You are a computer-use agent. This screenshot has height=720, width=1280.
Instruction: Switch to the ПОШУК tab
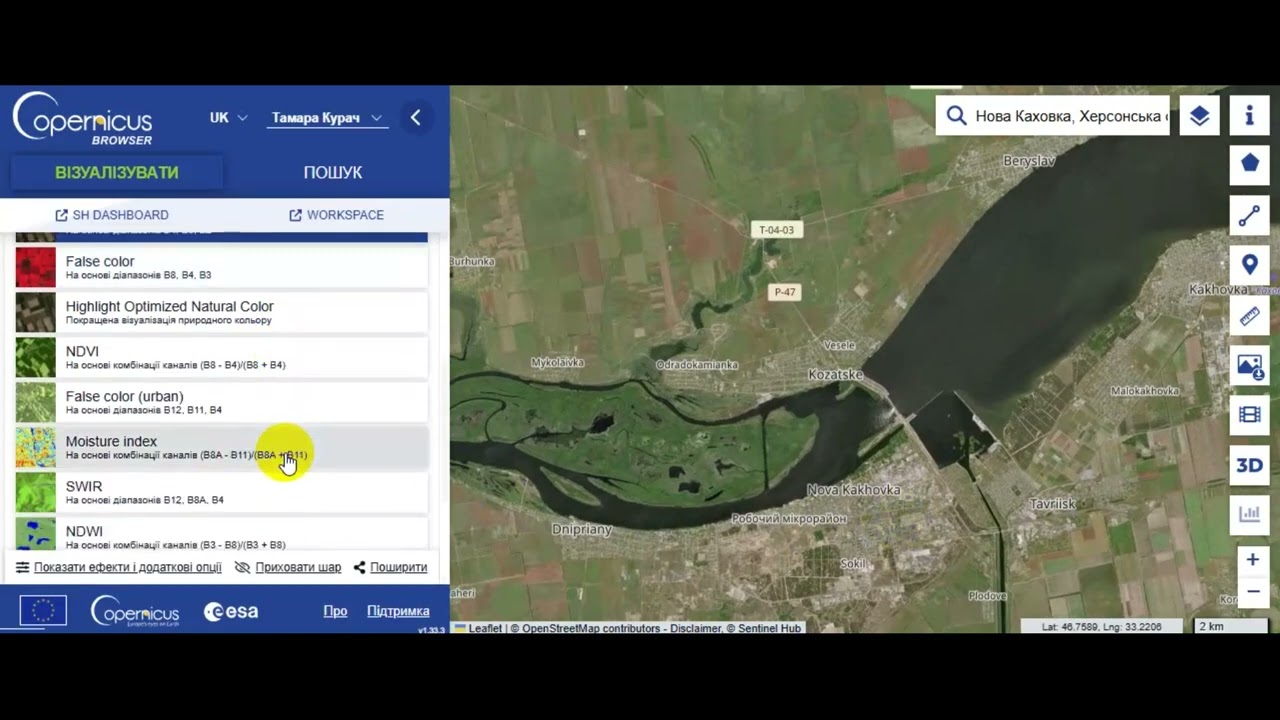333,172
